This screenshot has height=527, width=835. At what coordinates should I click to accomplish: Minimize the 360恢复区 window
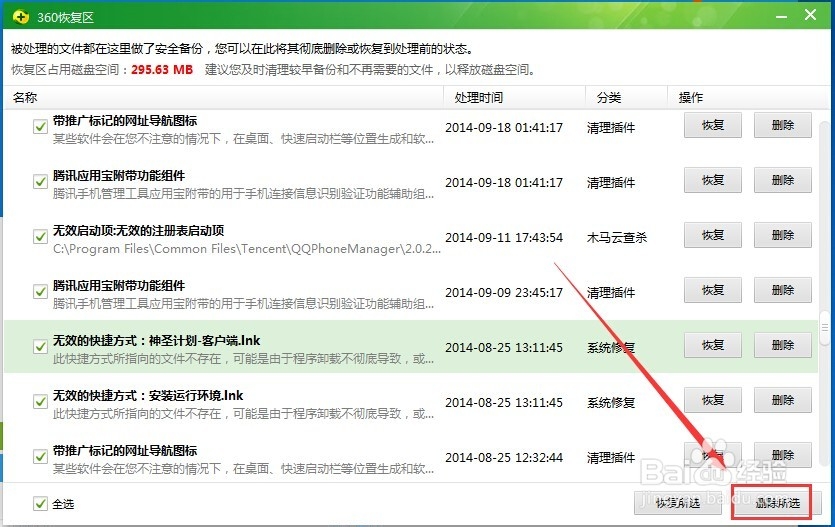(x=781, y=17)
